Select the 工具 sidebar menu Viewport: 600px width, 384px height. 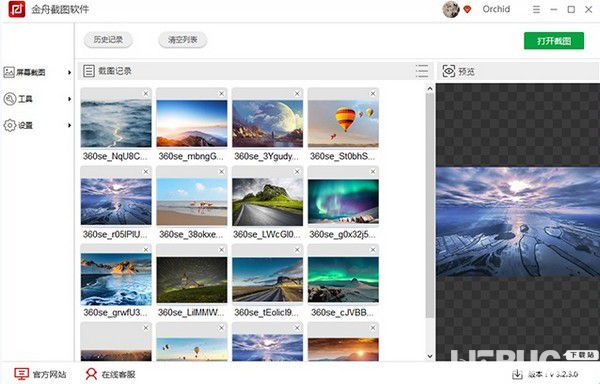[37, 99]
